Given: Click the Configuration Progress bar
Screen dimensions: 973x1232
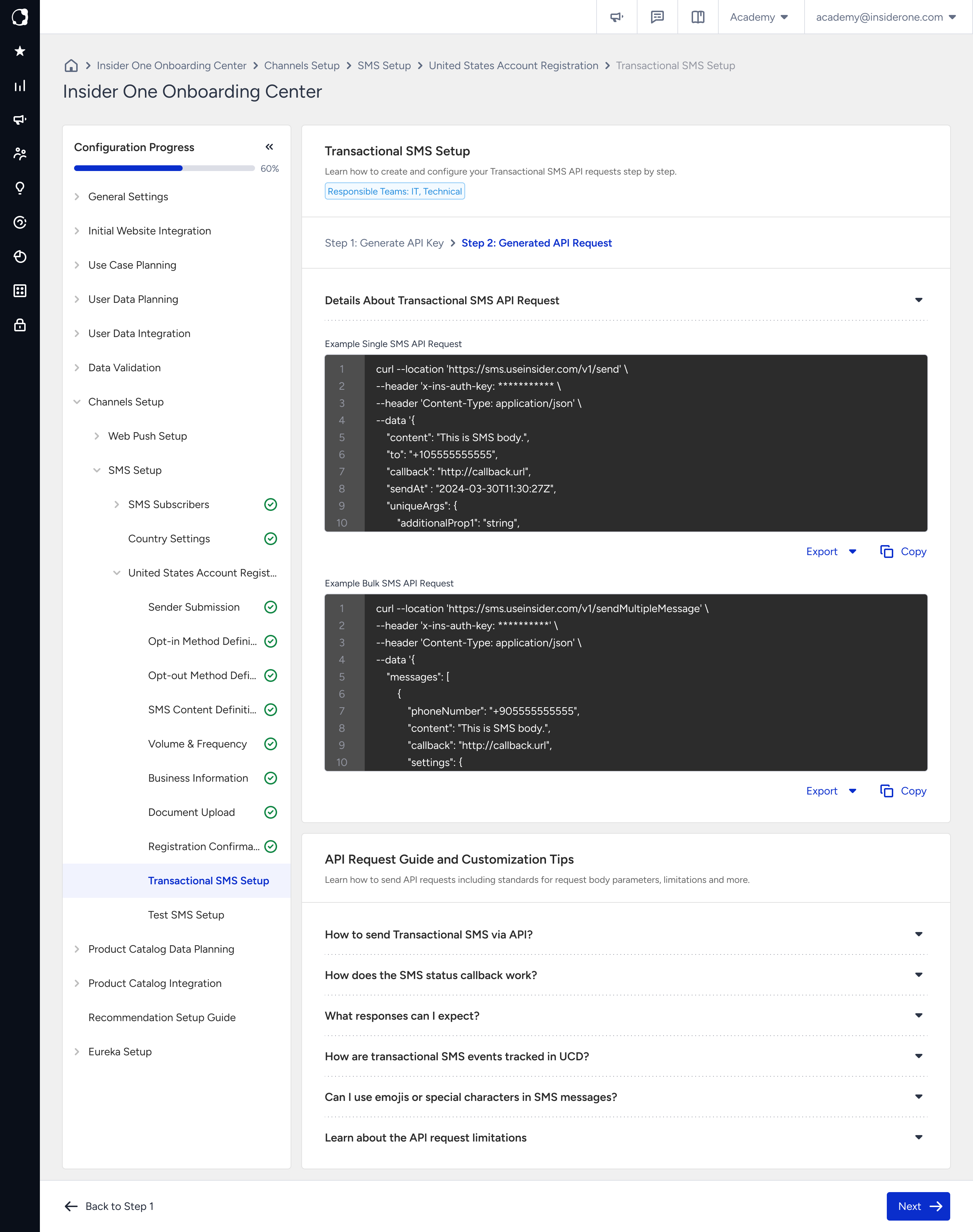Looking at the screenshot, I should coord(164,168).
